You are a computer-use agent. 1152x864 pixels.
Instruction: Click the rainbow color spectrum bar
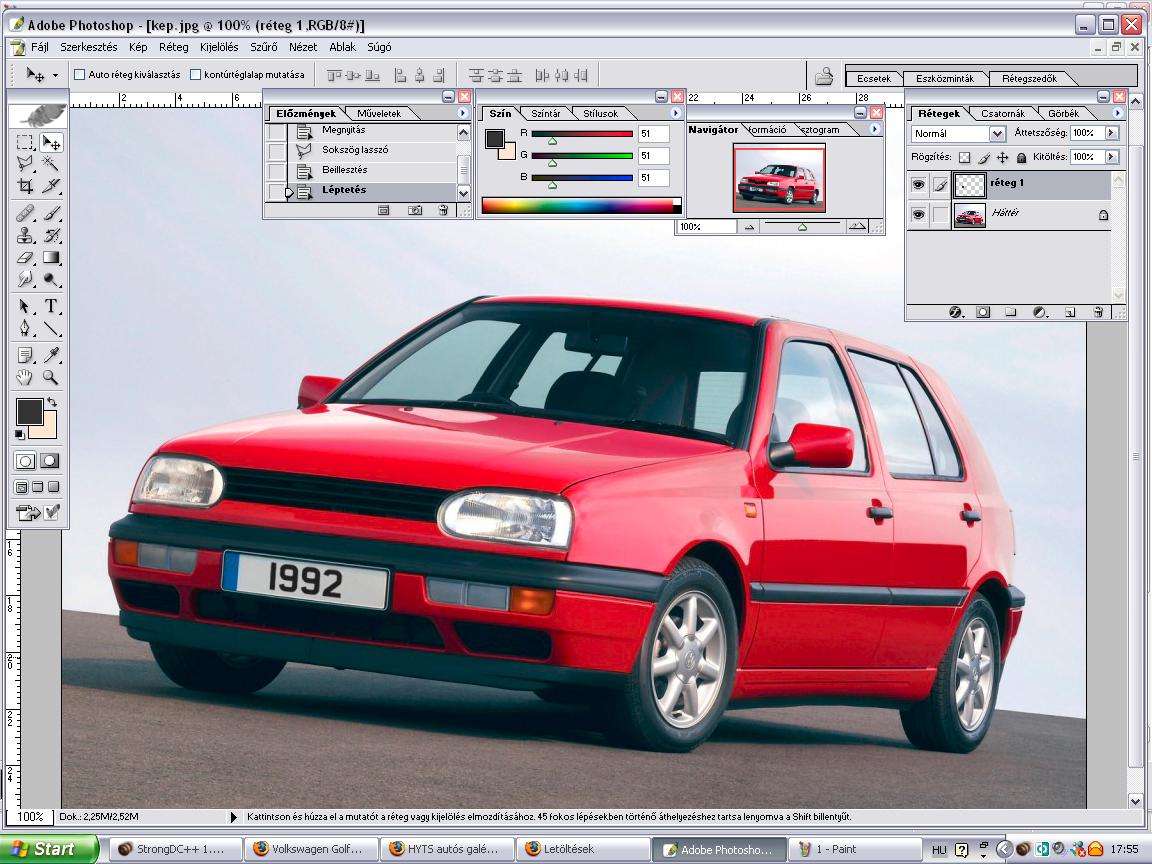click(x=578, y=206)
